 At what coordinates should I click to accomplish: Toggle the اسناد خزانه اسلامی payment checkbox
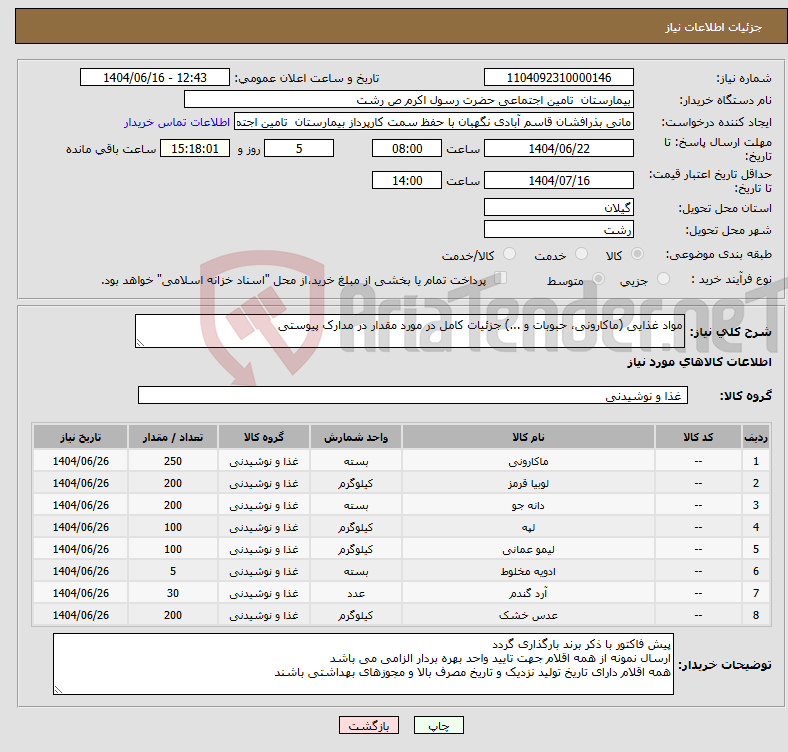tap(501, 280)
